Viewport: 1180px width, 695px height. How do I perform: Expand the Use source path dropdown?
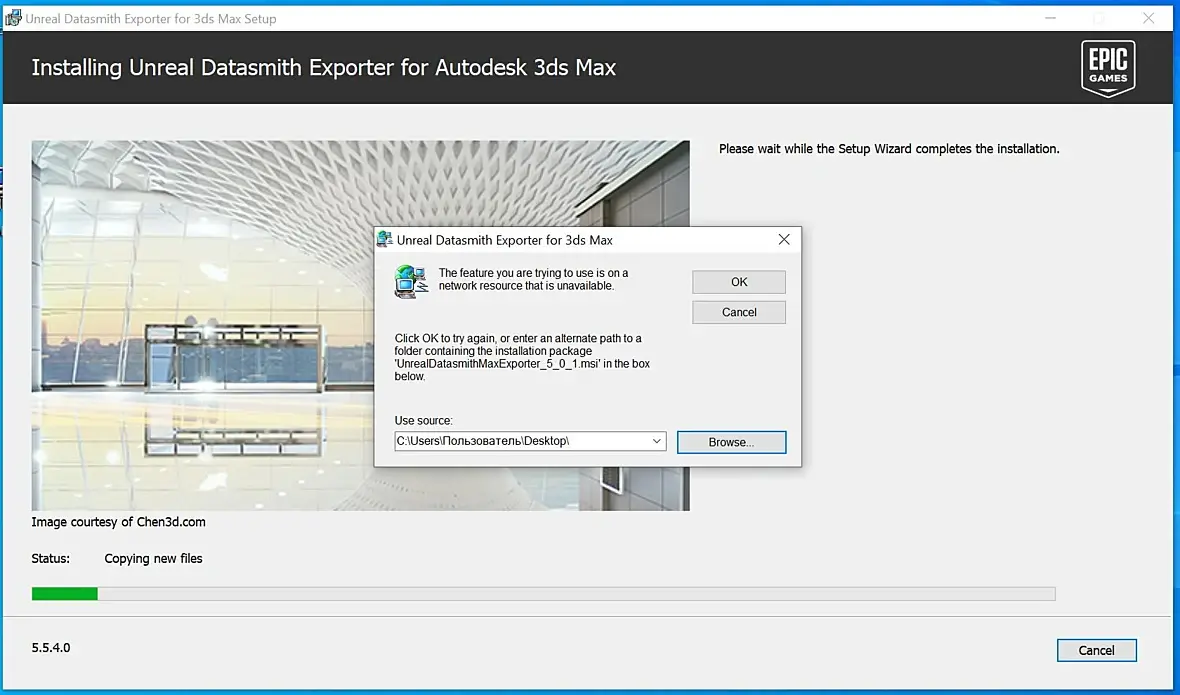tap(656, 441)
